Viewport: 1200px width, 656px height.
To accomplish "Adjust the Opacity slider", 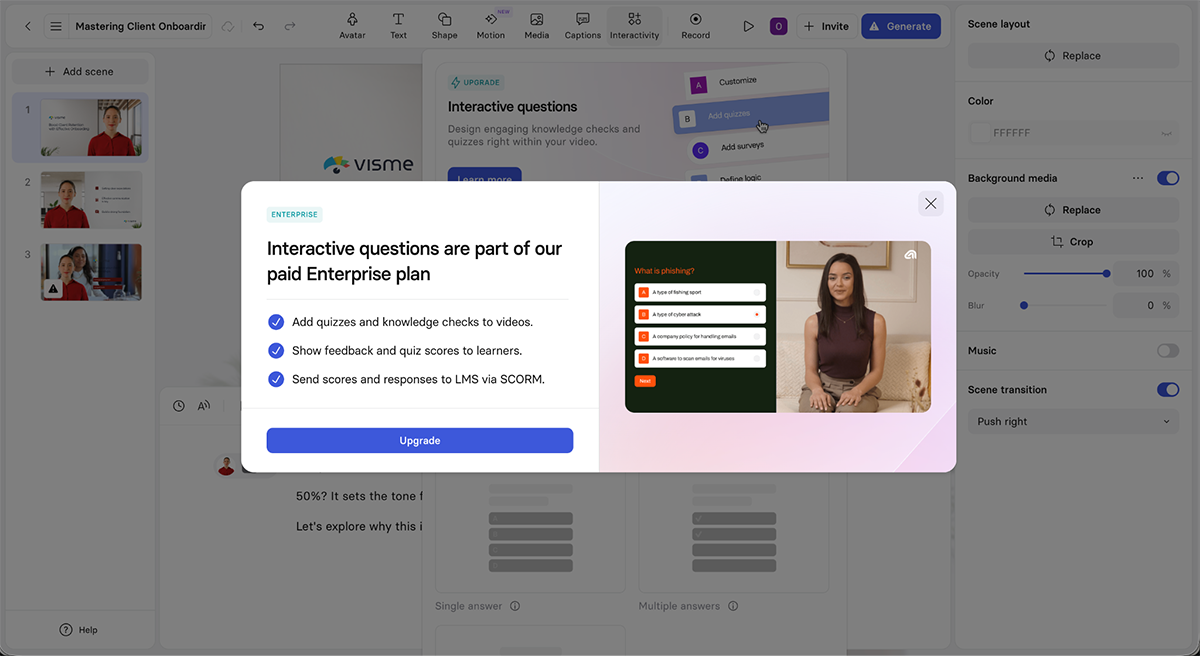I will coord(1065,273).
